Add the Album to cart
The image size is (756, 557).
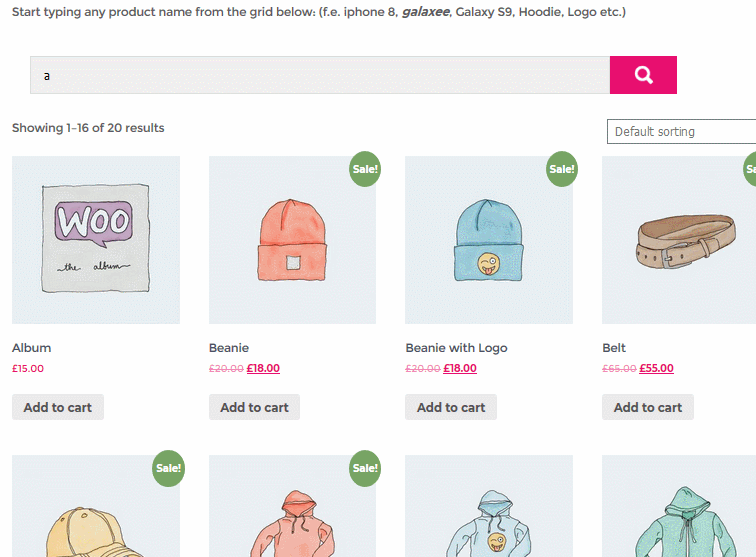tap(58, 407)
